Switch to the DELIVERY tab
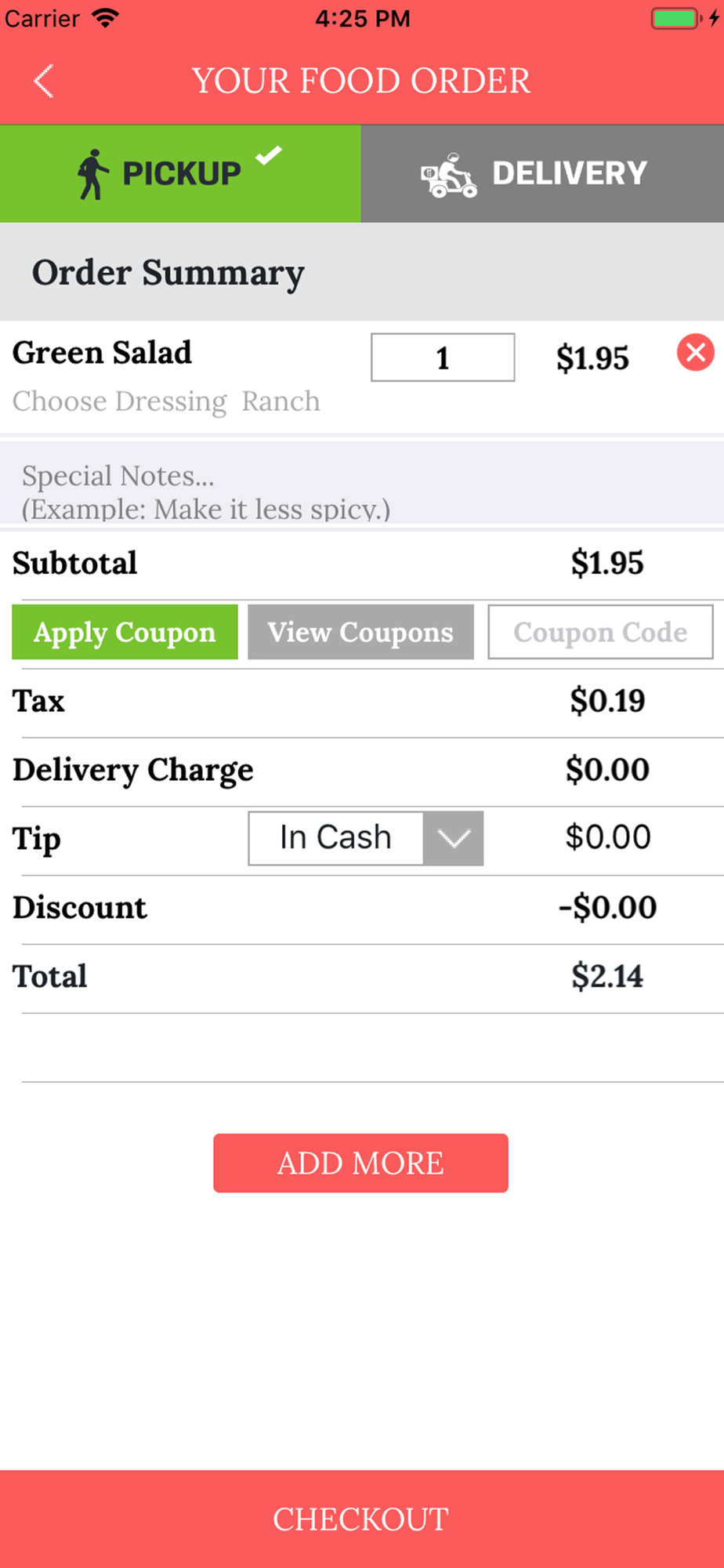724x1568 pixels. pyautogui.click(x=542, y=173)
